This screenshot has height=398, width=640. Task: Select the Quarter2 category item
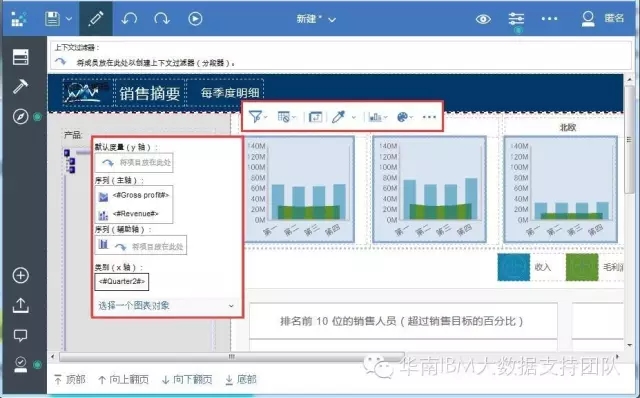click(x=122, y=282)
